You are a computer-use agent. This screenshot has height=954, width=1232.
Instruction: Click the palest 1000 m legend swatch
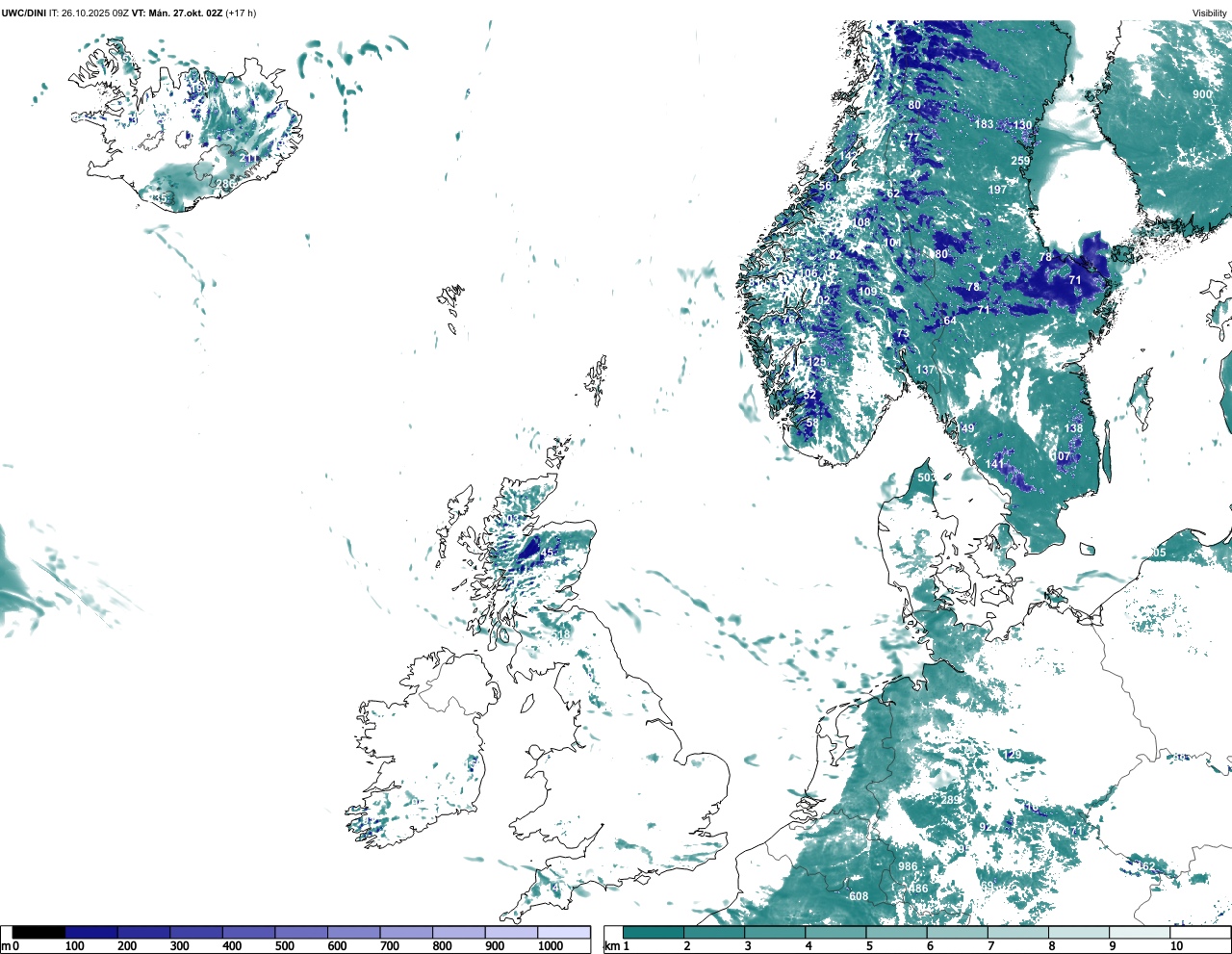pyautogui.click(x=564, y=932)
